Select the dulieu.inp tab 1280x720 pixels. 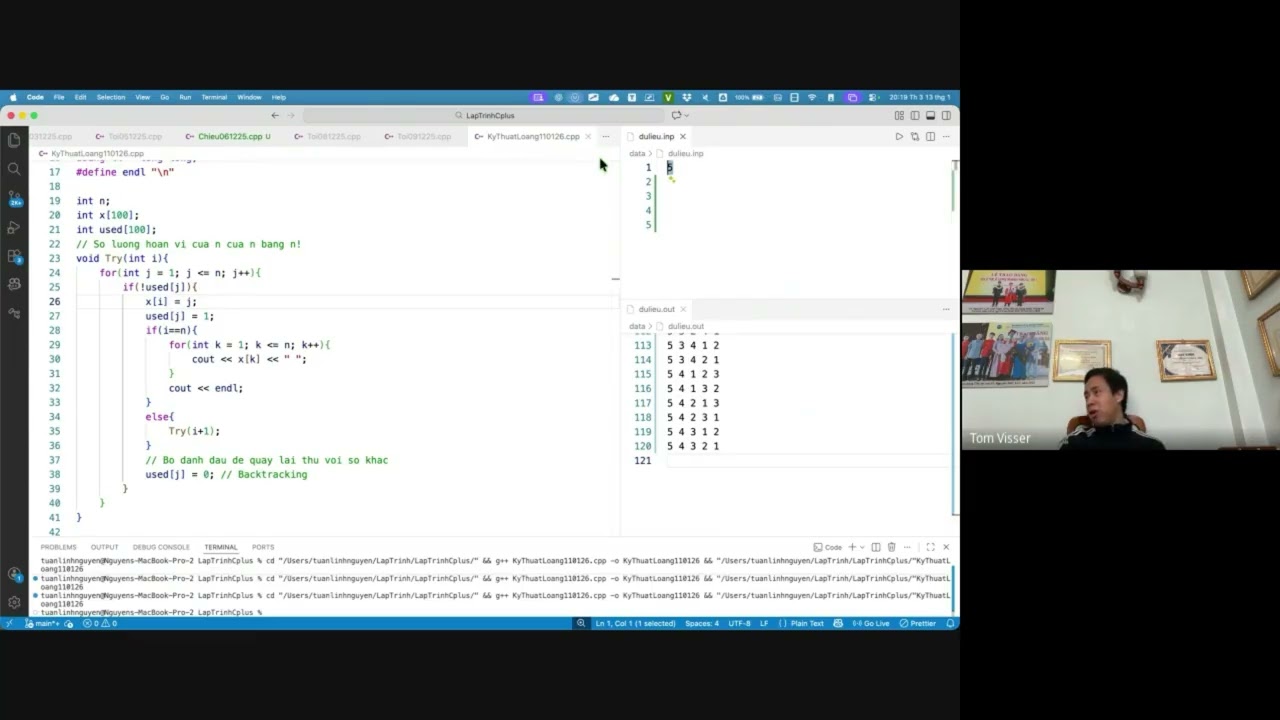tap(656, 136)
